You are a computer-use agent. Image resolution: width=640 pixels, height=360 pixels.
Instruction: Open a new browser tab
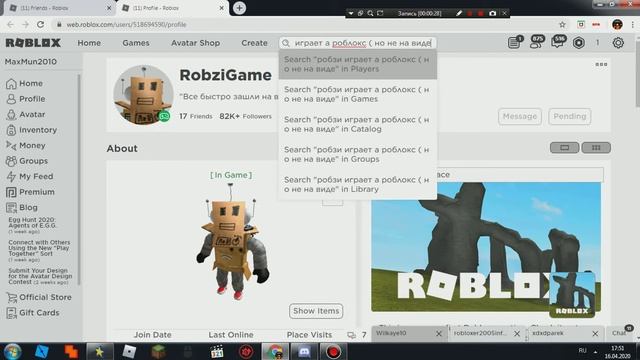[239, 8]
